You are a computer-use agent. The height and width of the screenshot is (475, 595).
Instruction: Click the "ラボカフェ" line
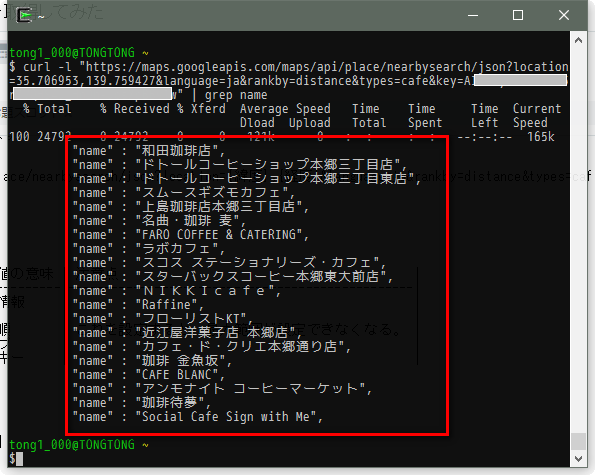(x=149, y=249)
